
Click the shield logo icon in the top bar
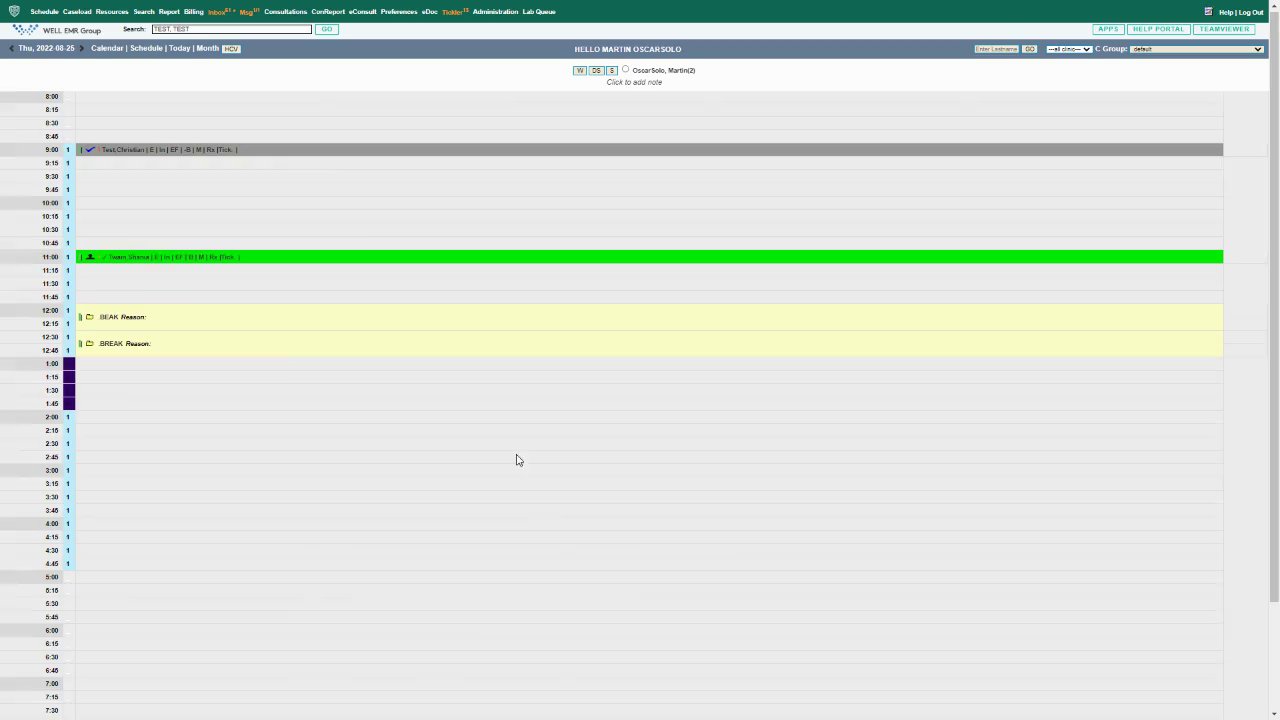click(x=14, y=11)
